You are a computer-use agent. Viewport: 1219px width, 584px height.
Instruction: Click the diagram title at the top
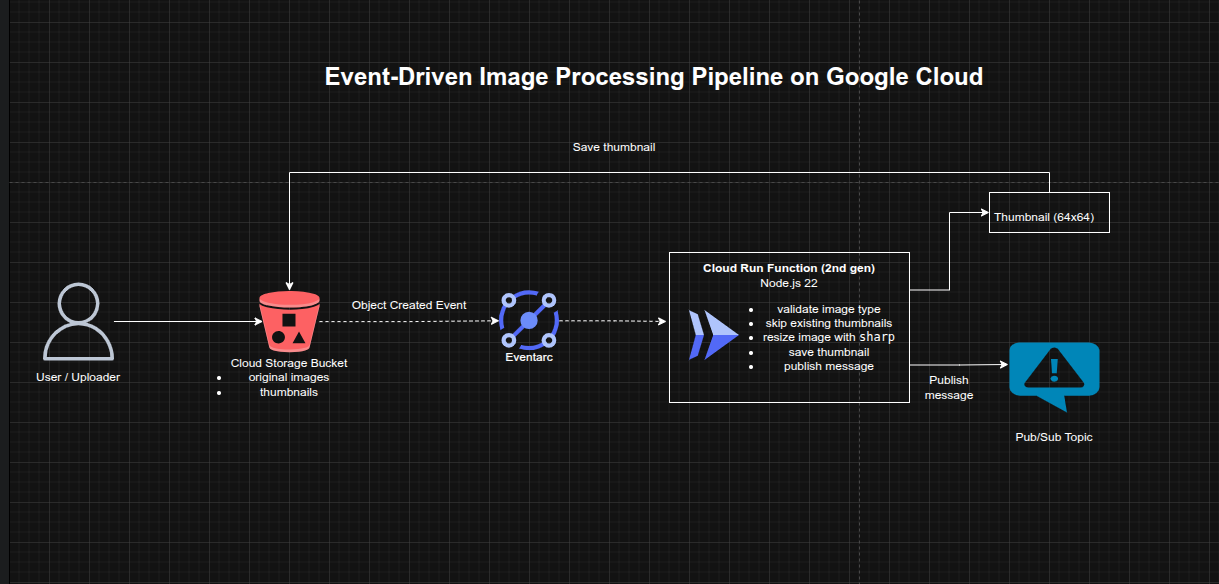pos(653,76)
